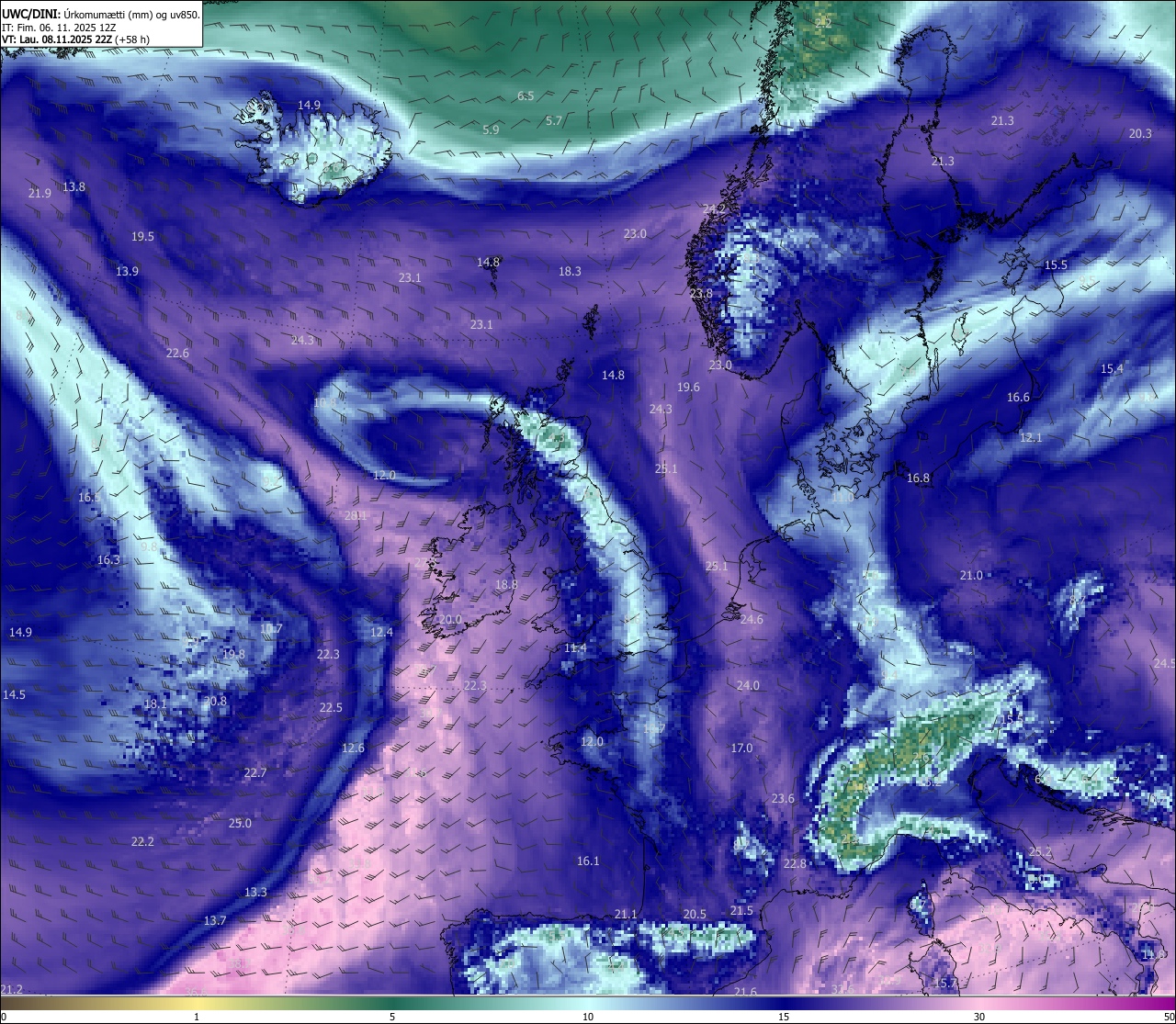Viewport: 1176px width, 1024px height.
Task: Click the 13.3 value on the map
Action: pos(255,893)
